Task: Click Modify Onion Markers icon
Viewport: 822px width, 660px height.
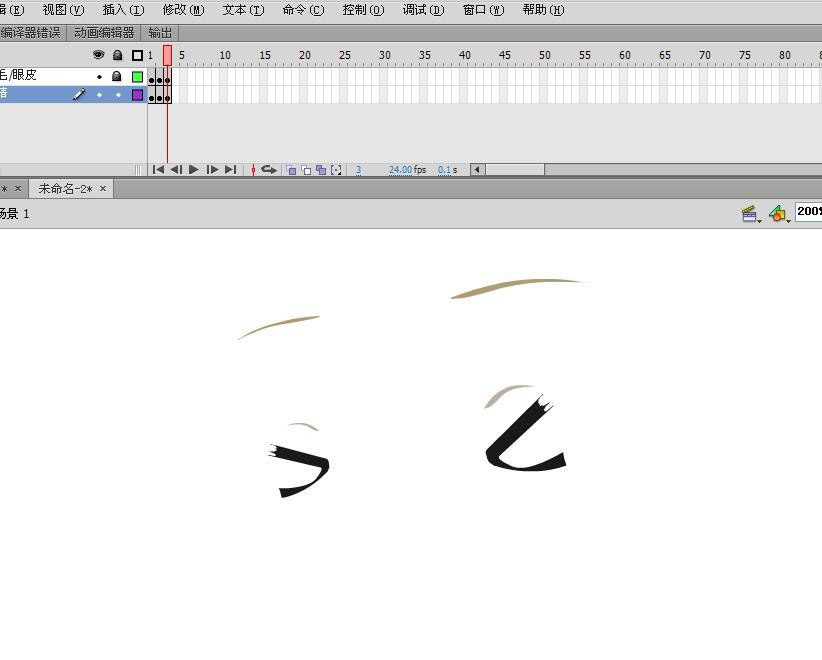Action: (x=336, y=170)
